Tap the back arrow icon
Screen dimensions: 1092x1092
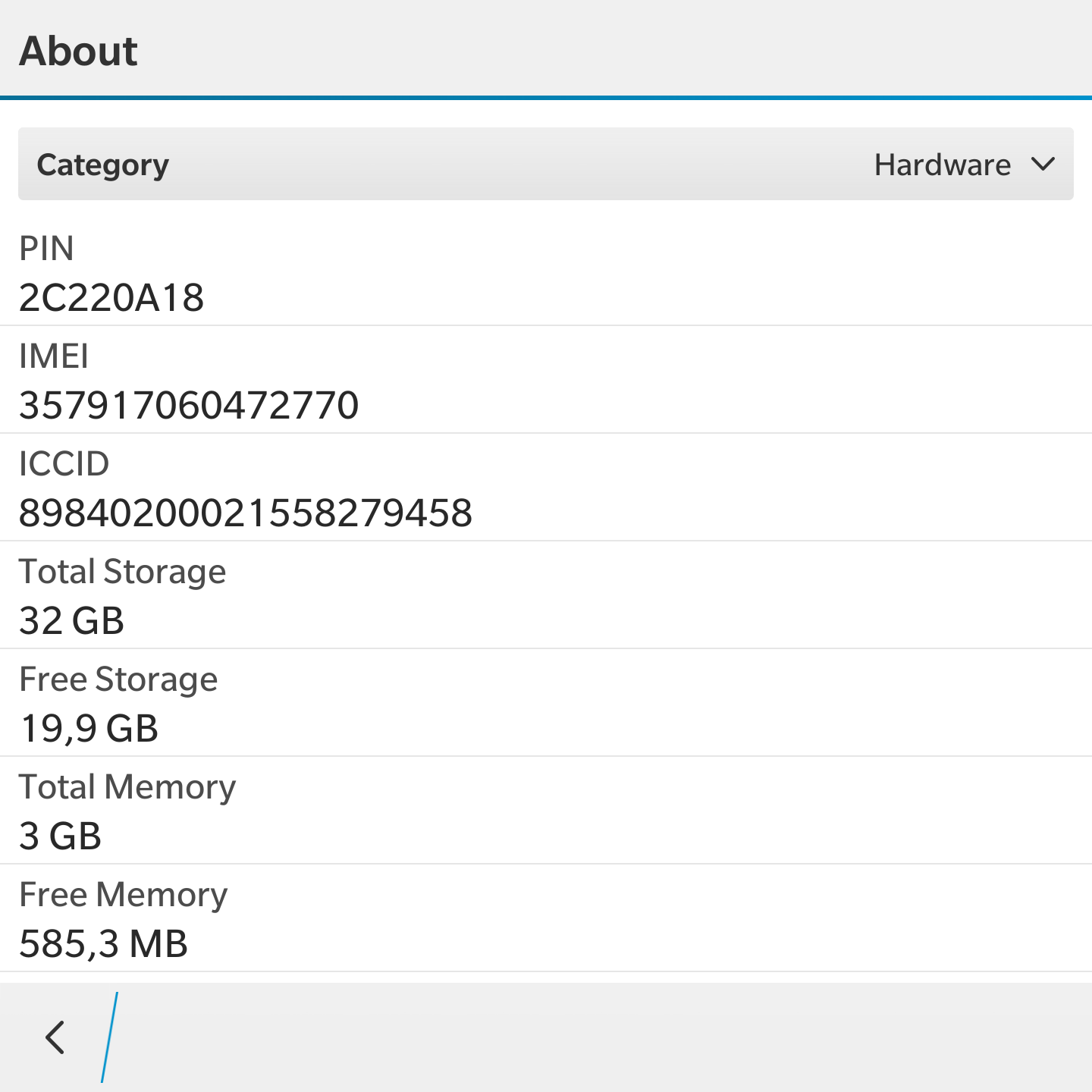[55, 1037]
